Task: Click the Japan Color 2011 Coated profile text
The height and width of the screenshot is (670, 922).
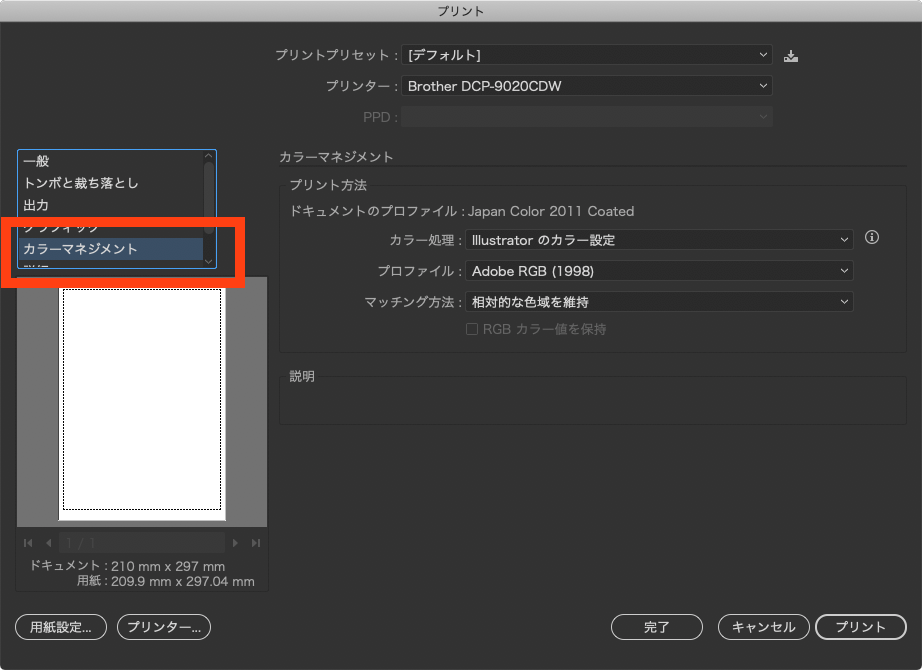Action: [x=551, y=211]
